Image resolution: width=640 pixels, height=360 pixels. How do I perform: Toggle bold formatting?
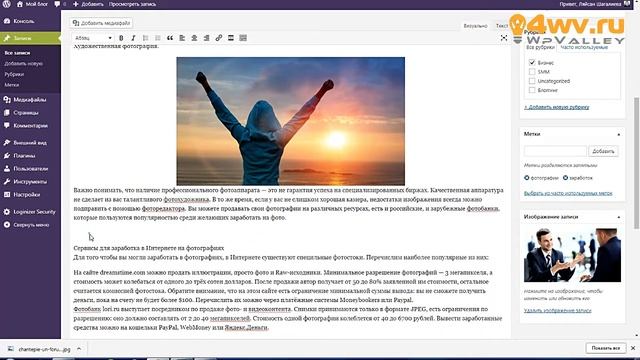[x=121, y=38]
